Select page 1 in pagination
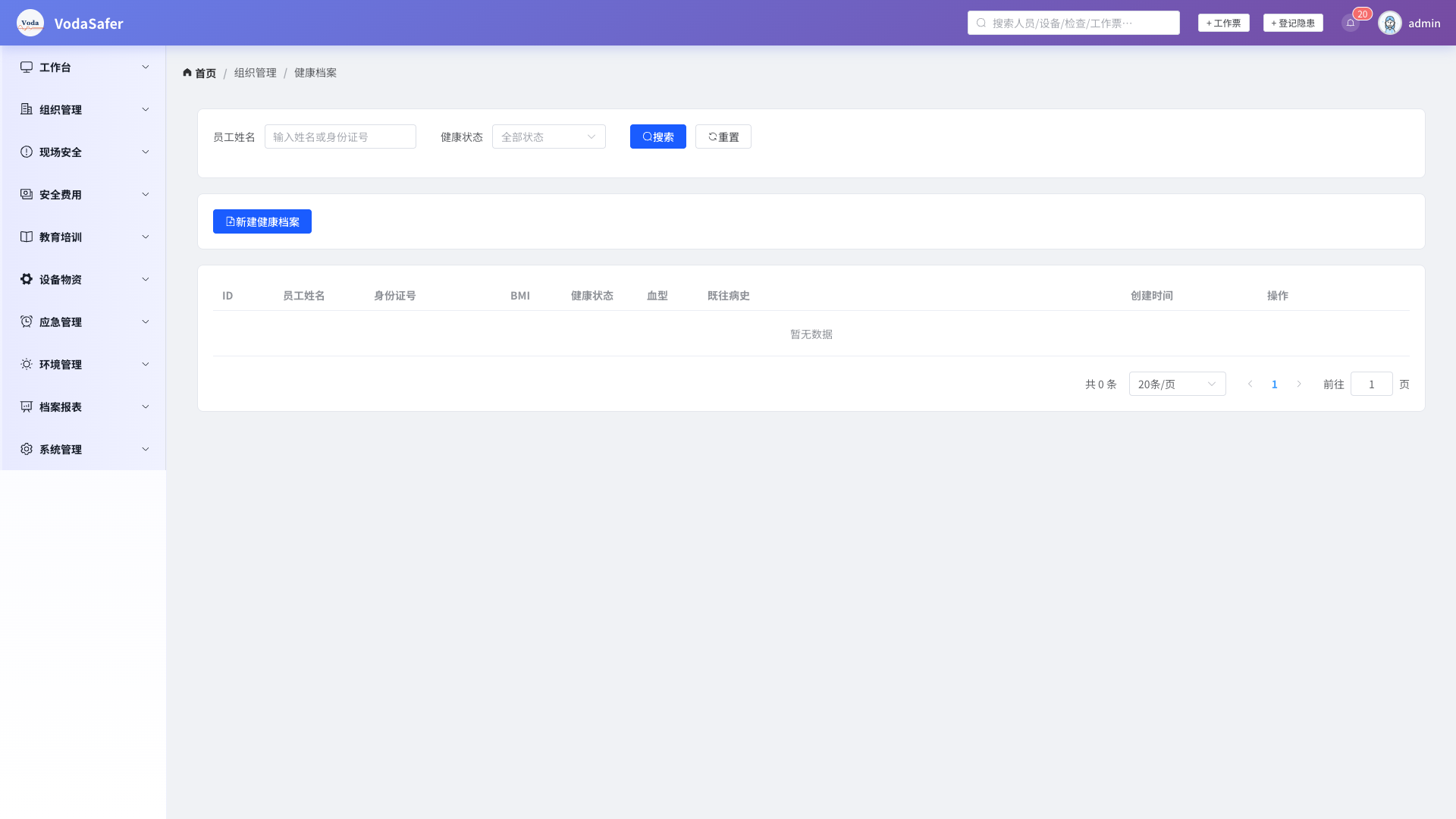 pyautogui.click(x=1275, y=384)
